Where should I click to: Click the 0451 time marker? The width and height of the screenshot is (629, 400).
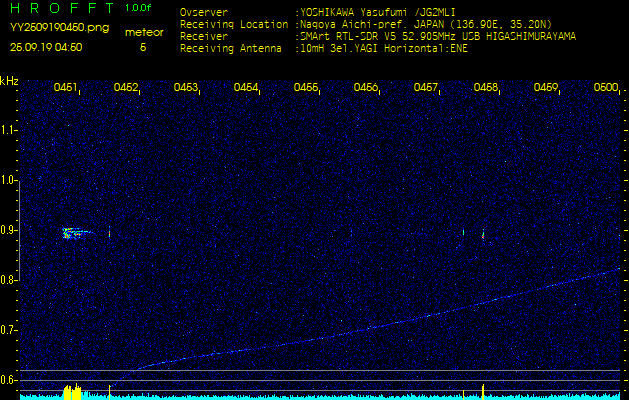click(66, 88)
